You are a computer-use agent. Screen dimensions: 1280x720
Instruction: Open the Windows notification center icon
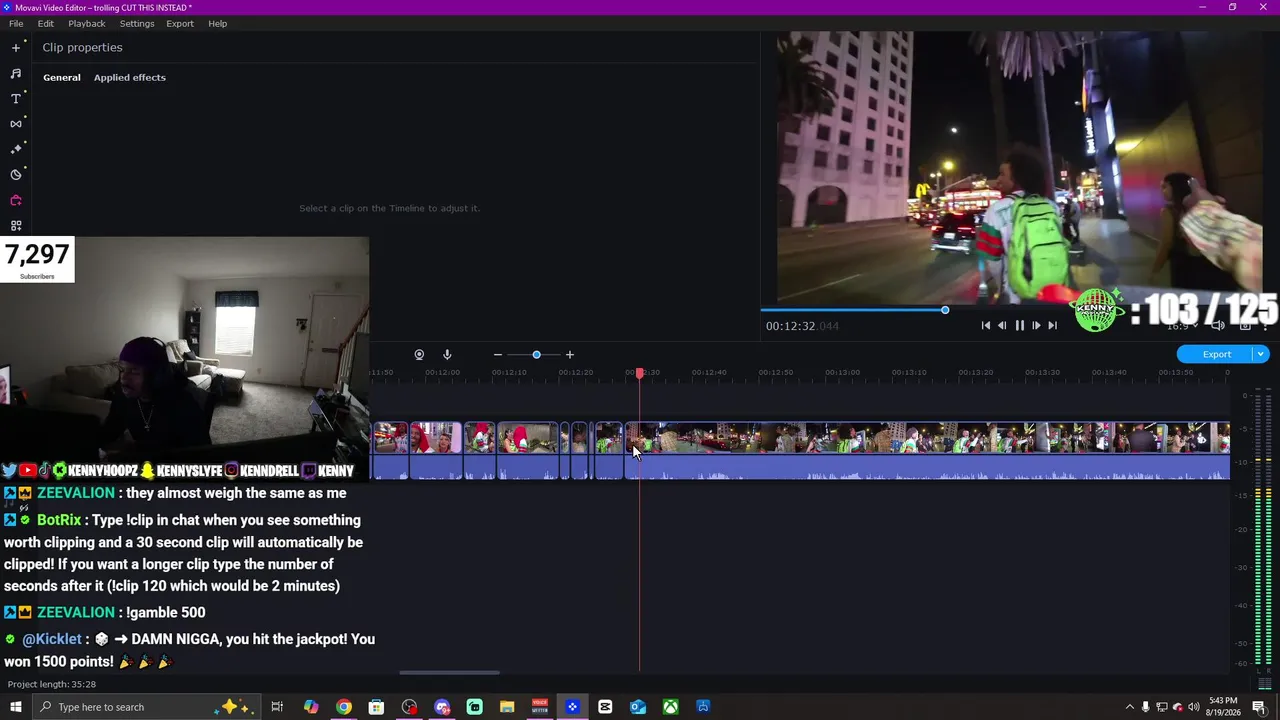(1259, 707)
